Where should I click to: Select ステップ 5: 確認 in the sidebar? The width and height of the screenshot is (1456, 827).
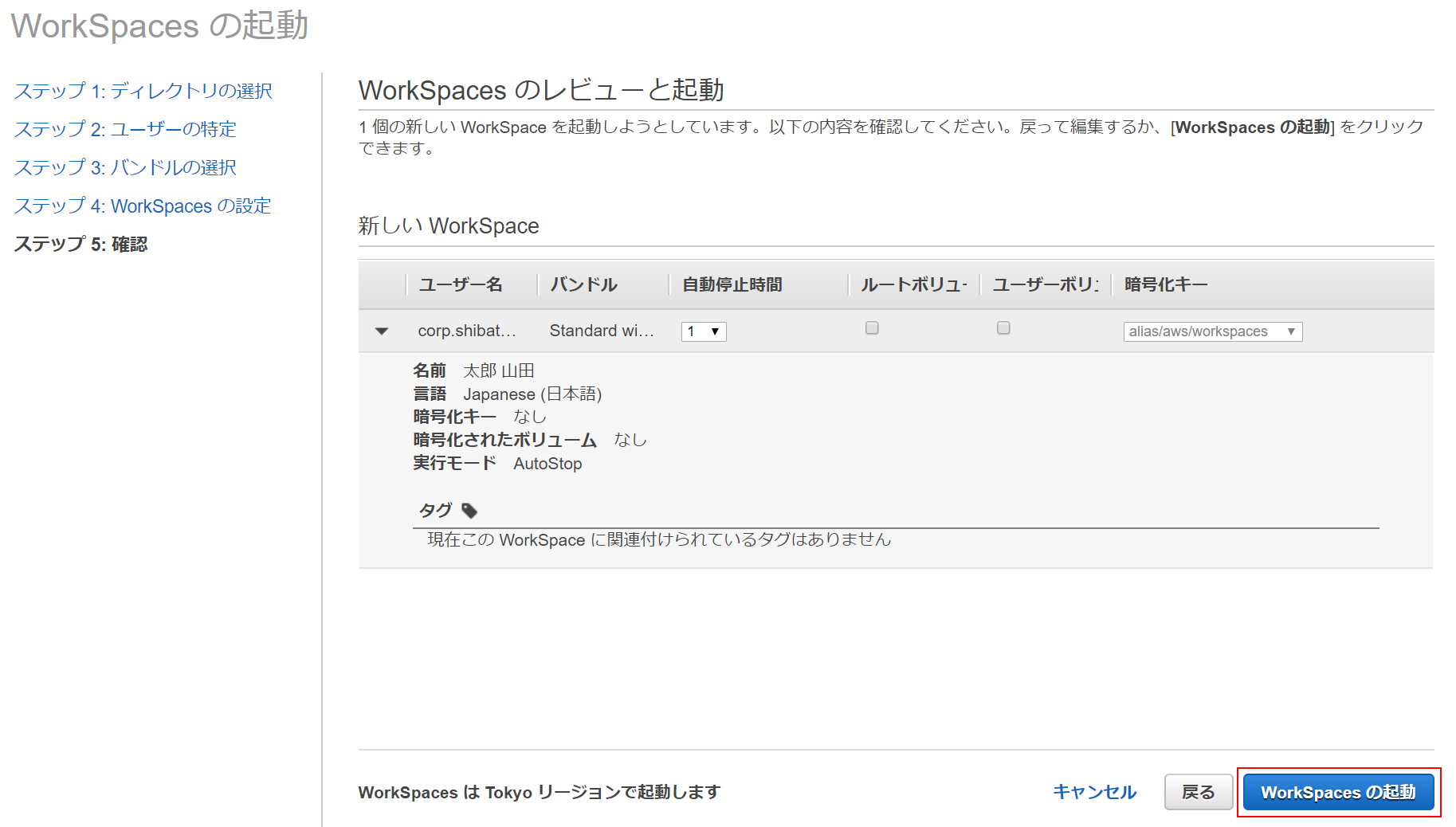(80, 245)
